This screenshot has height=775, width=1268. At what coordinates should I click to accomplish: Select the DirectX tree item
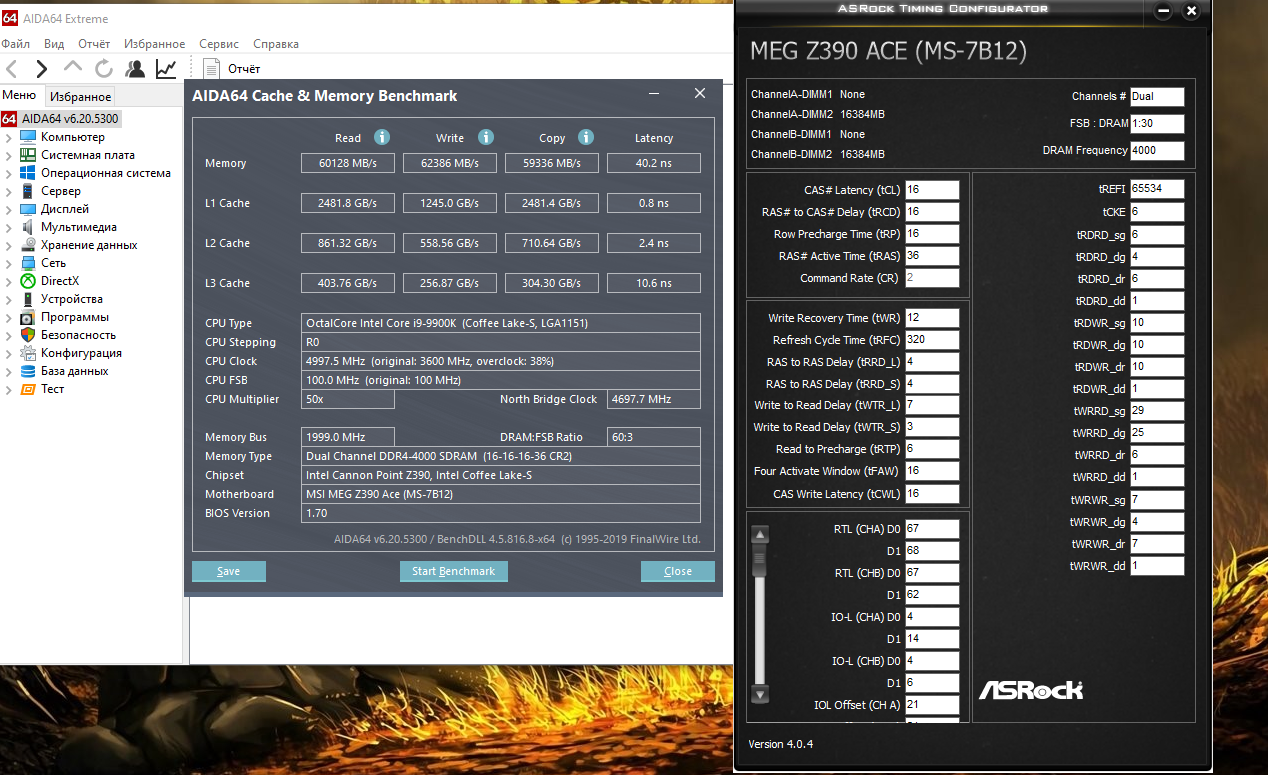(60, 281)
